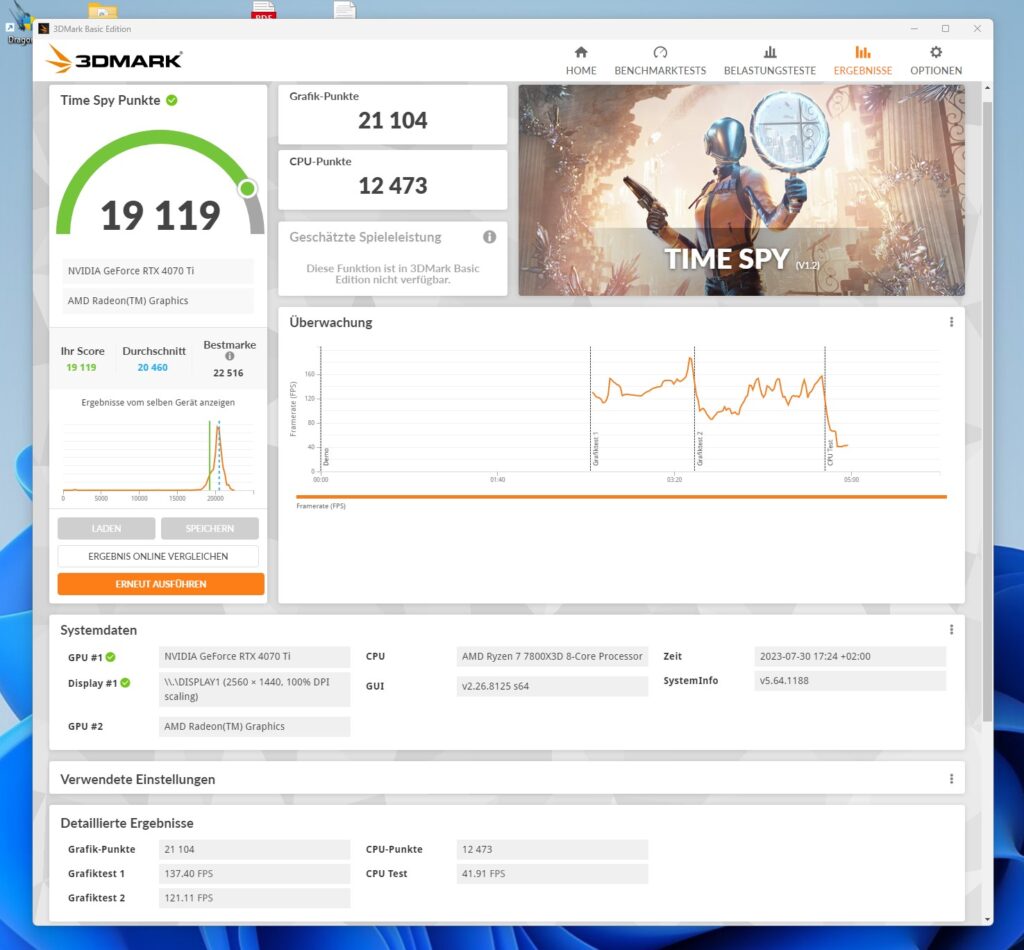The width and height of the screenshot is (1024, 950).
Task: Click the Speichern button
Action: coord(209,528)
